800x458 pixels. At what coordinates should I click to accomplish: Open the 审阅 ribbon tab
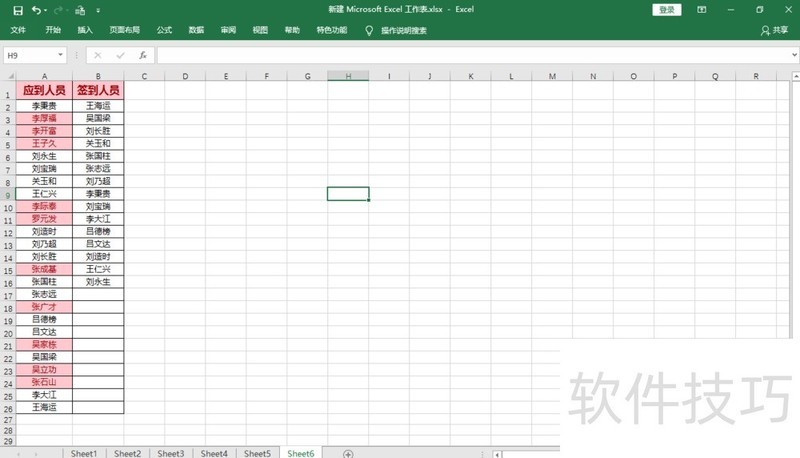(x=229, y=30)
